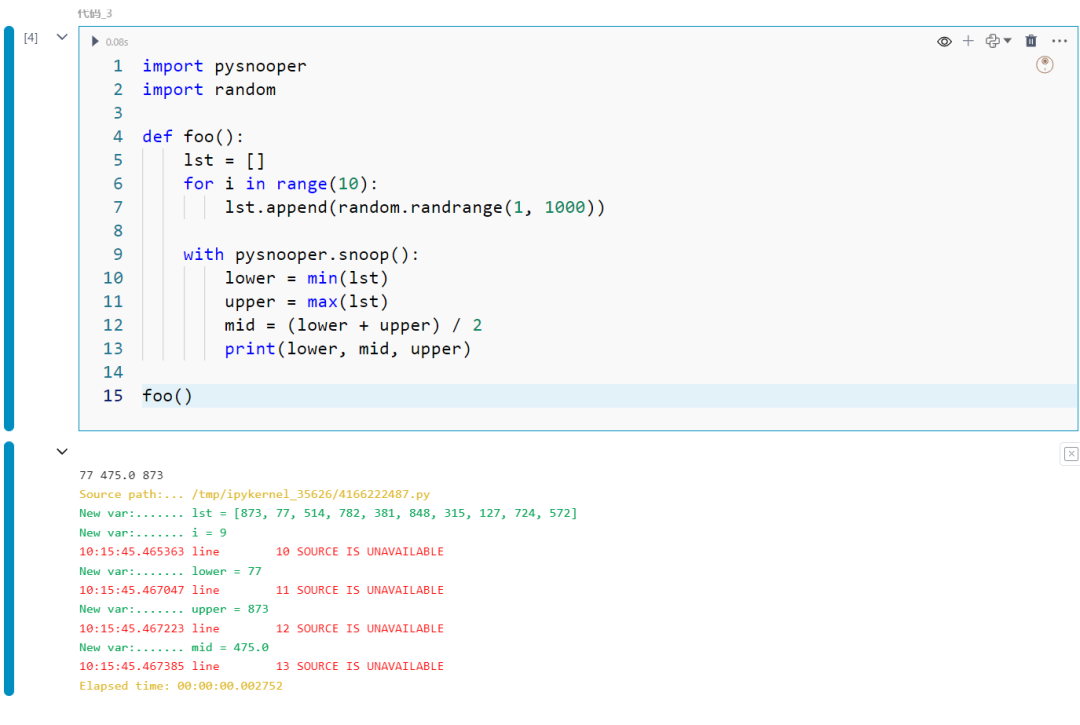Click the blue selection bar beside the output

pos(9,569)
